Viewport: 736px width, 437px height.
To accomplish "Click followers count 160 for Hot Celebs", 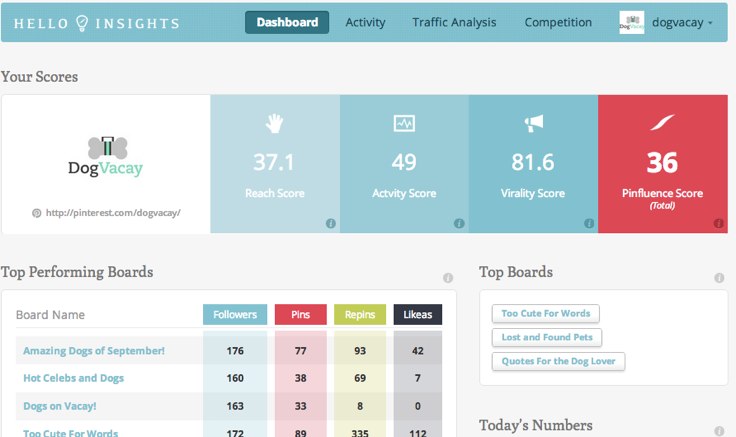I will [x=235, y=378].
